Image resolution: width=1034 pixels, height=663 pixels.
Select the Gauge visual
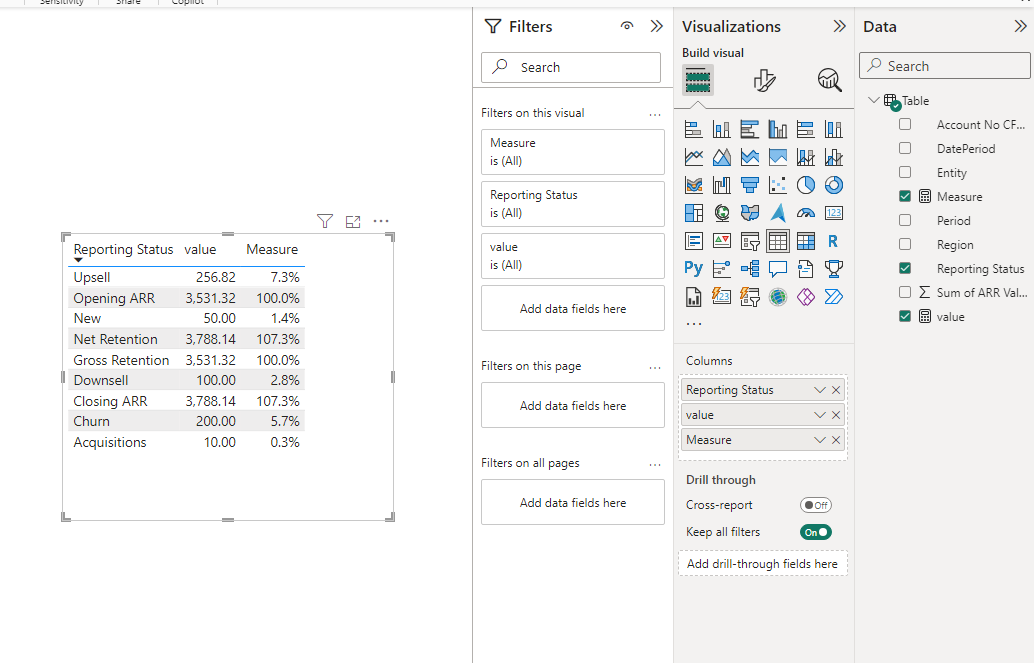click(805, 213)
